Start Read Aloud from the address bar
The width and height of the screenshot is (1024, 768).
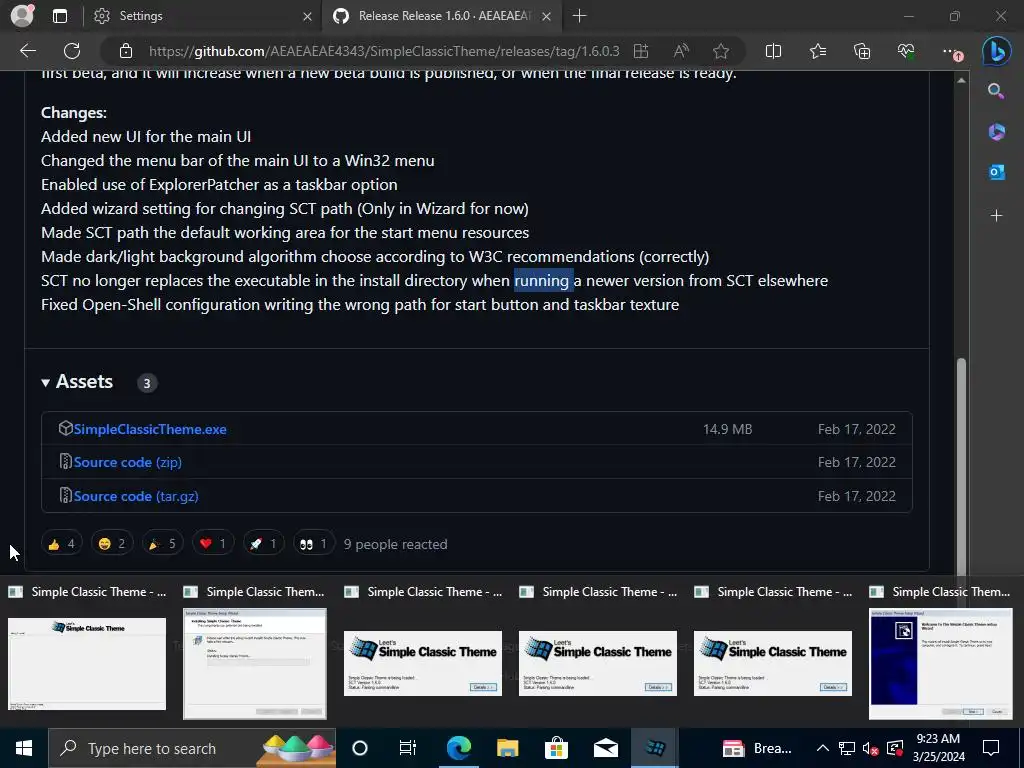pyautogui.click(x=681, y=51)
